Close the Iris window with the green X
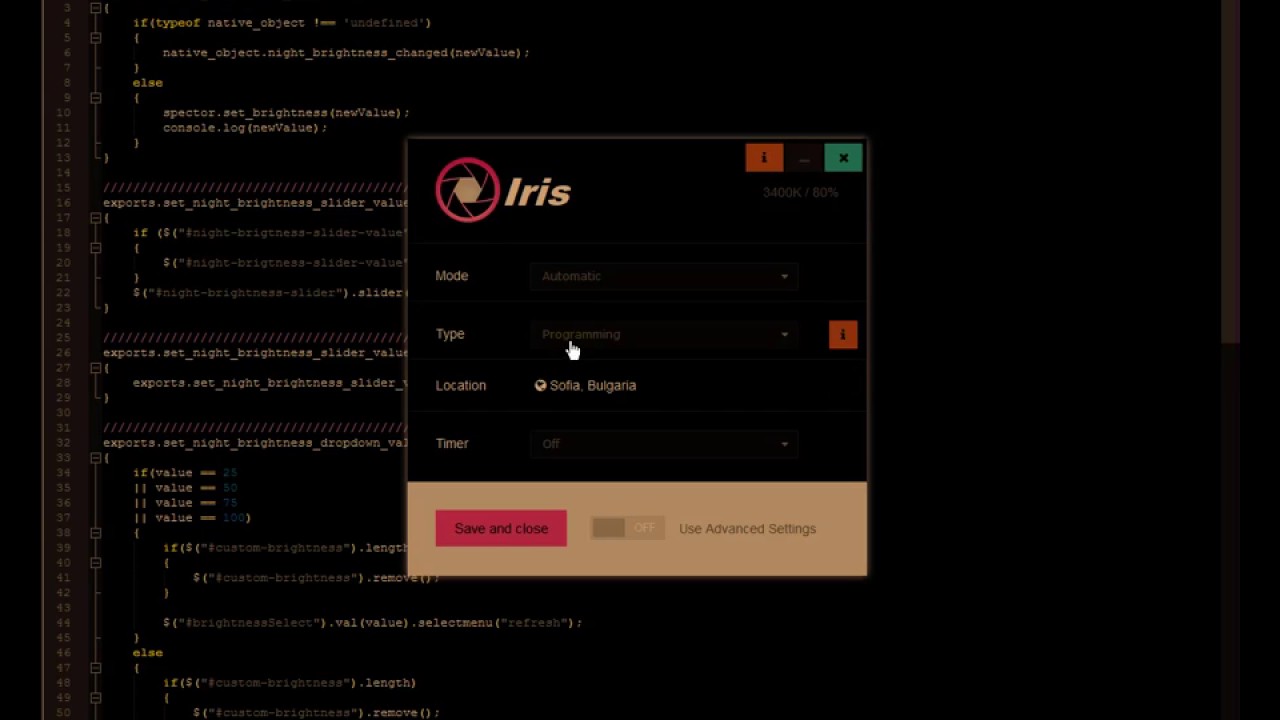This screenshot has width=1280, height=720. [843, 158]
